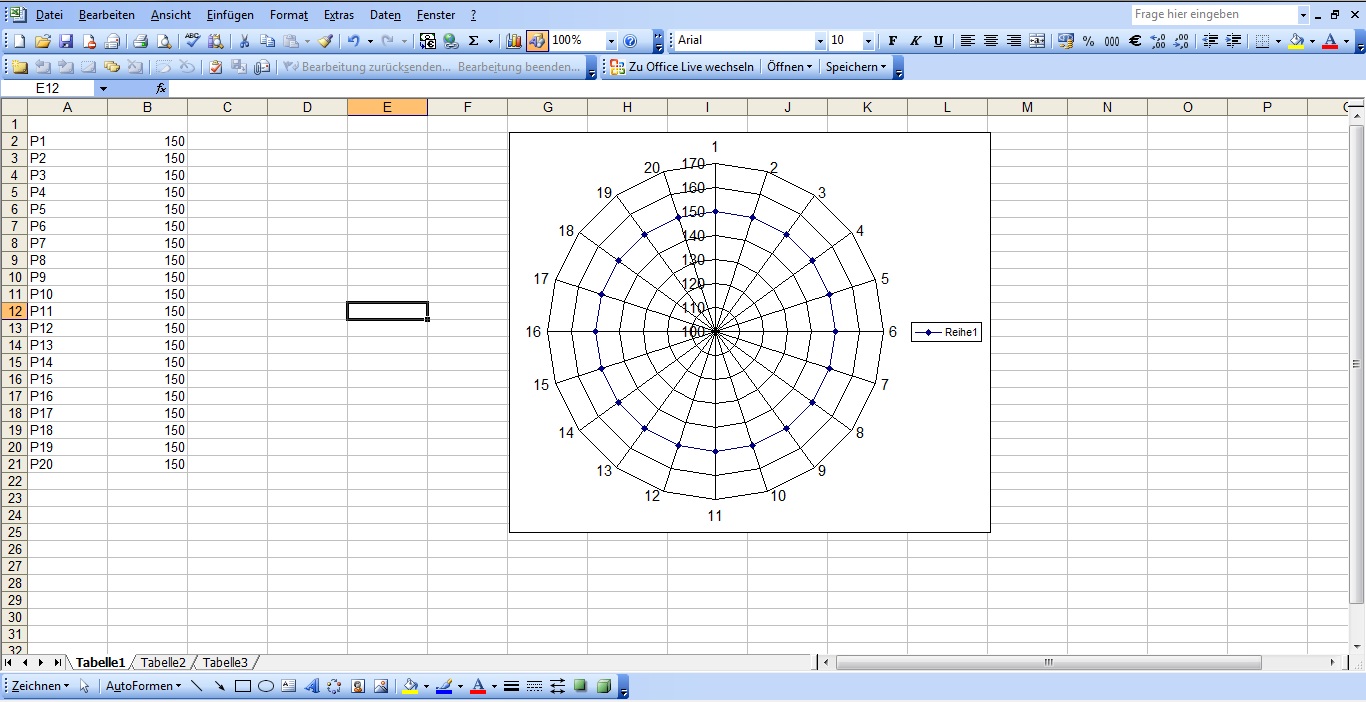Click the Print Preview icon

(163, 41)
